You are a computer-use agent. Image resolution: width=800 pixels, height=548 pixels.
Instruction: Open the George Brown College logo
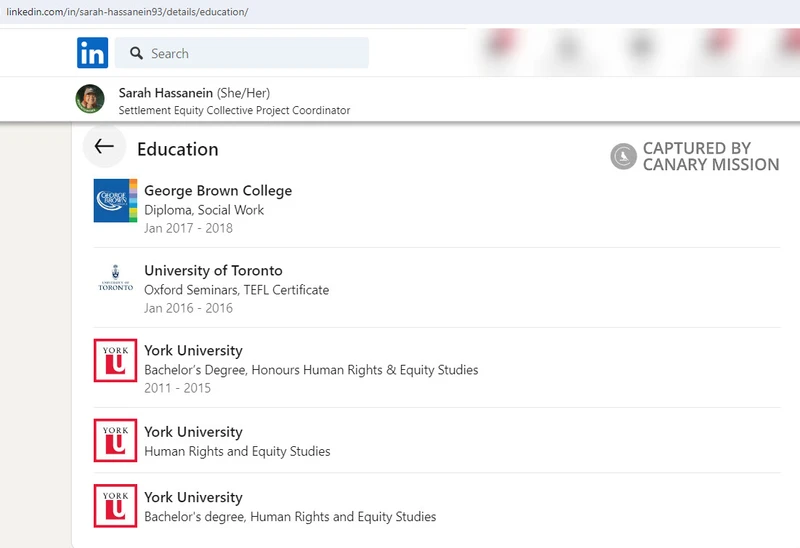click(115, 201)
